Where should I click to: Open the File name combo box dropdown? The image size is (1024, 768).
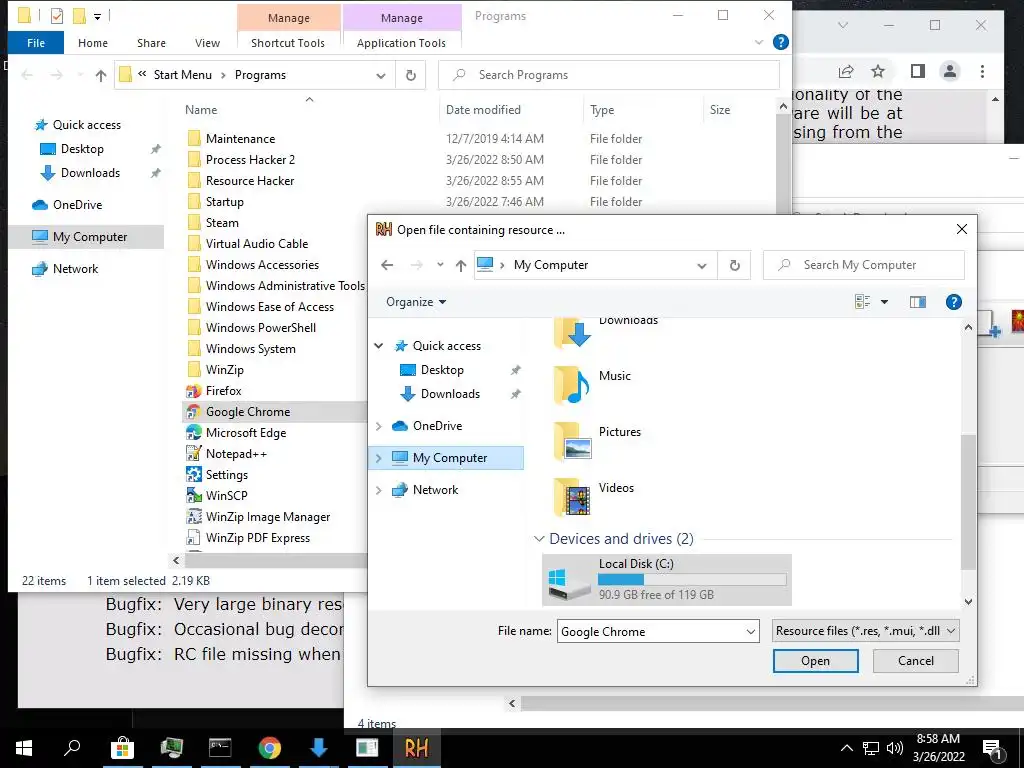pos(750,632)
